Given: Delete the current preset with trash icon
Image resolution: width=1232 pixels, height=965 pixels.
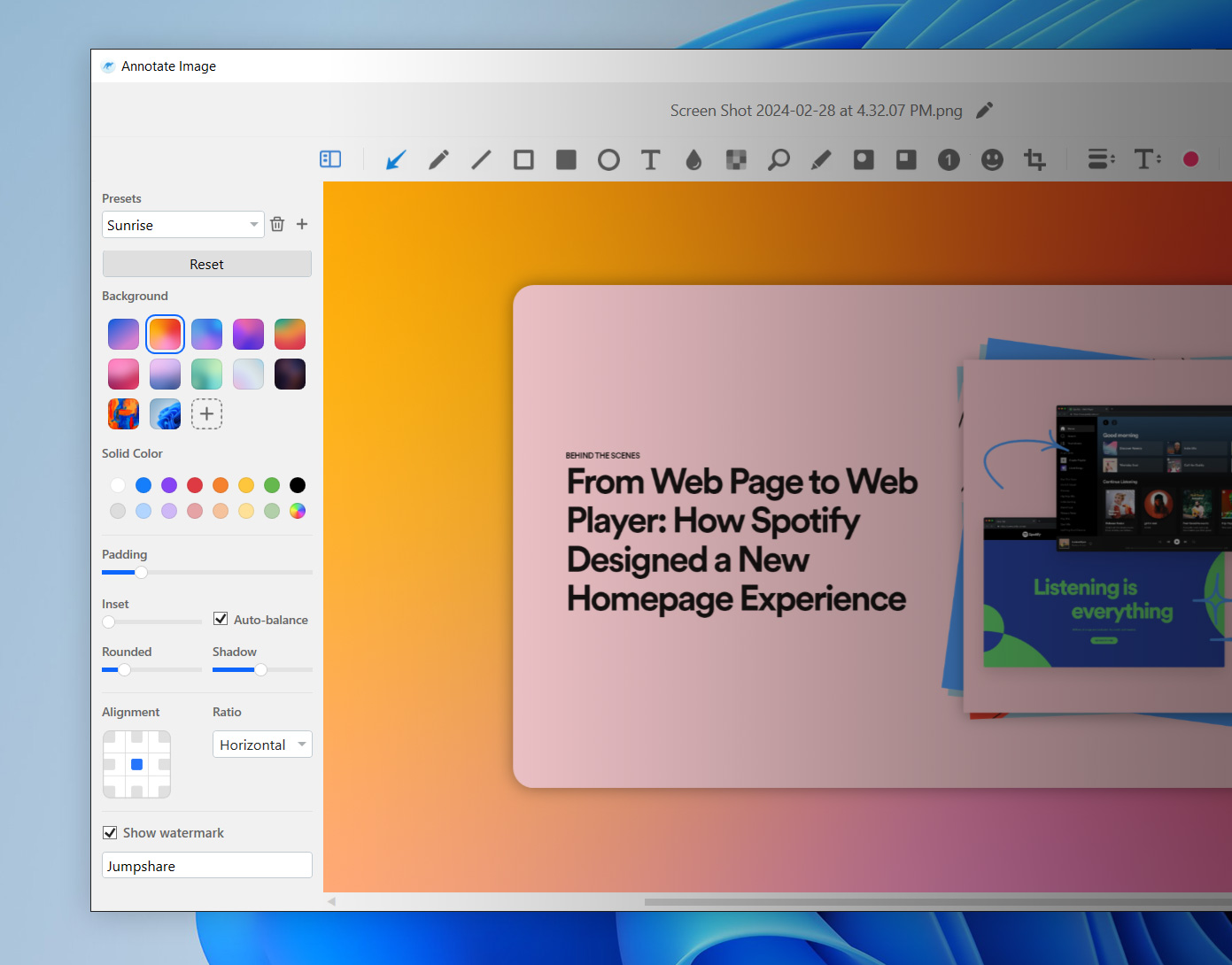Looking at the screenshot, I should [277, 225].
